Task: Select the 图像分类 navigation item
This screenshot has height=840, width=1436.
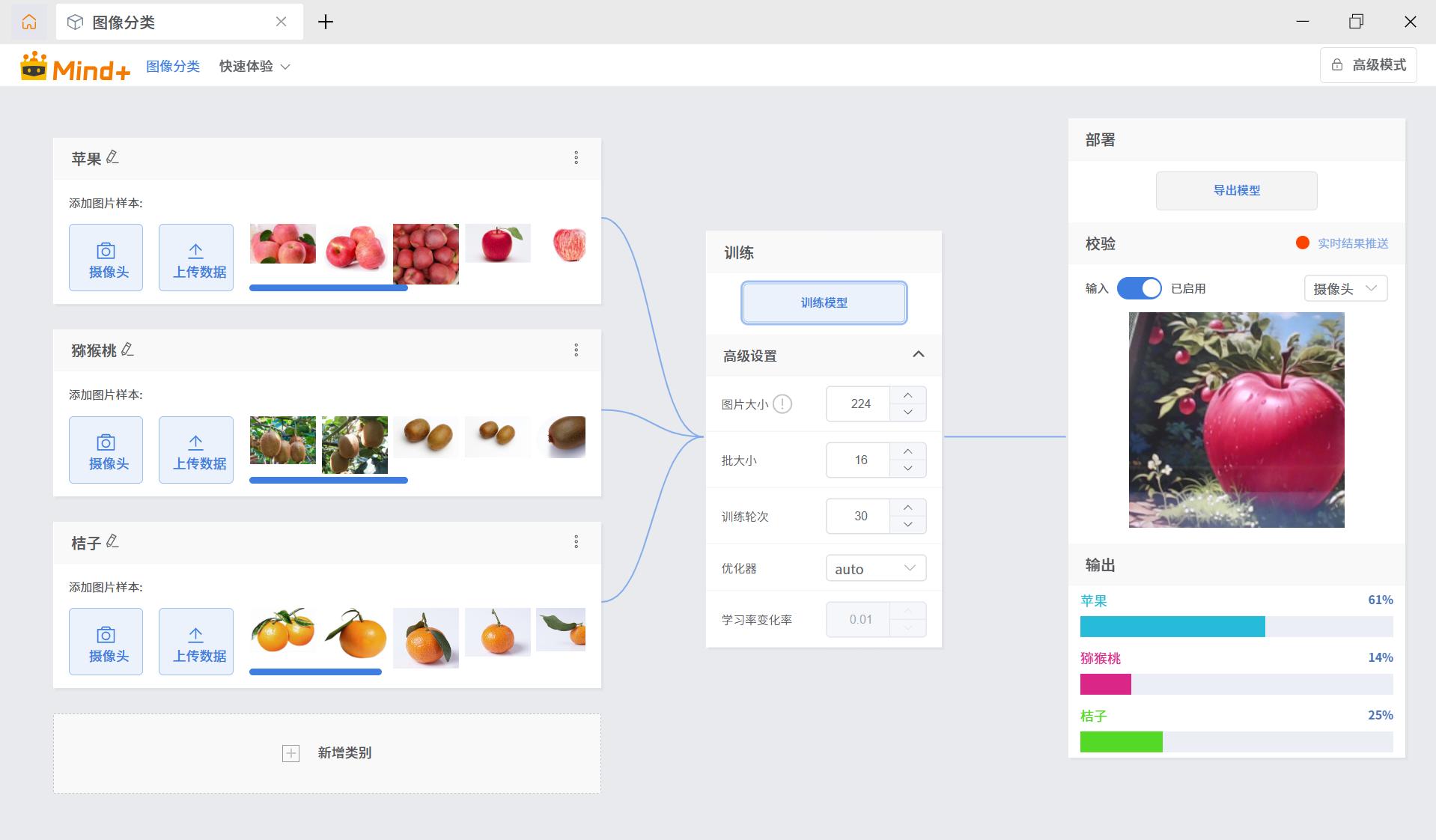Action: click(172, 66)
